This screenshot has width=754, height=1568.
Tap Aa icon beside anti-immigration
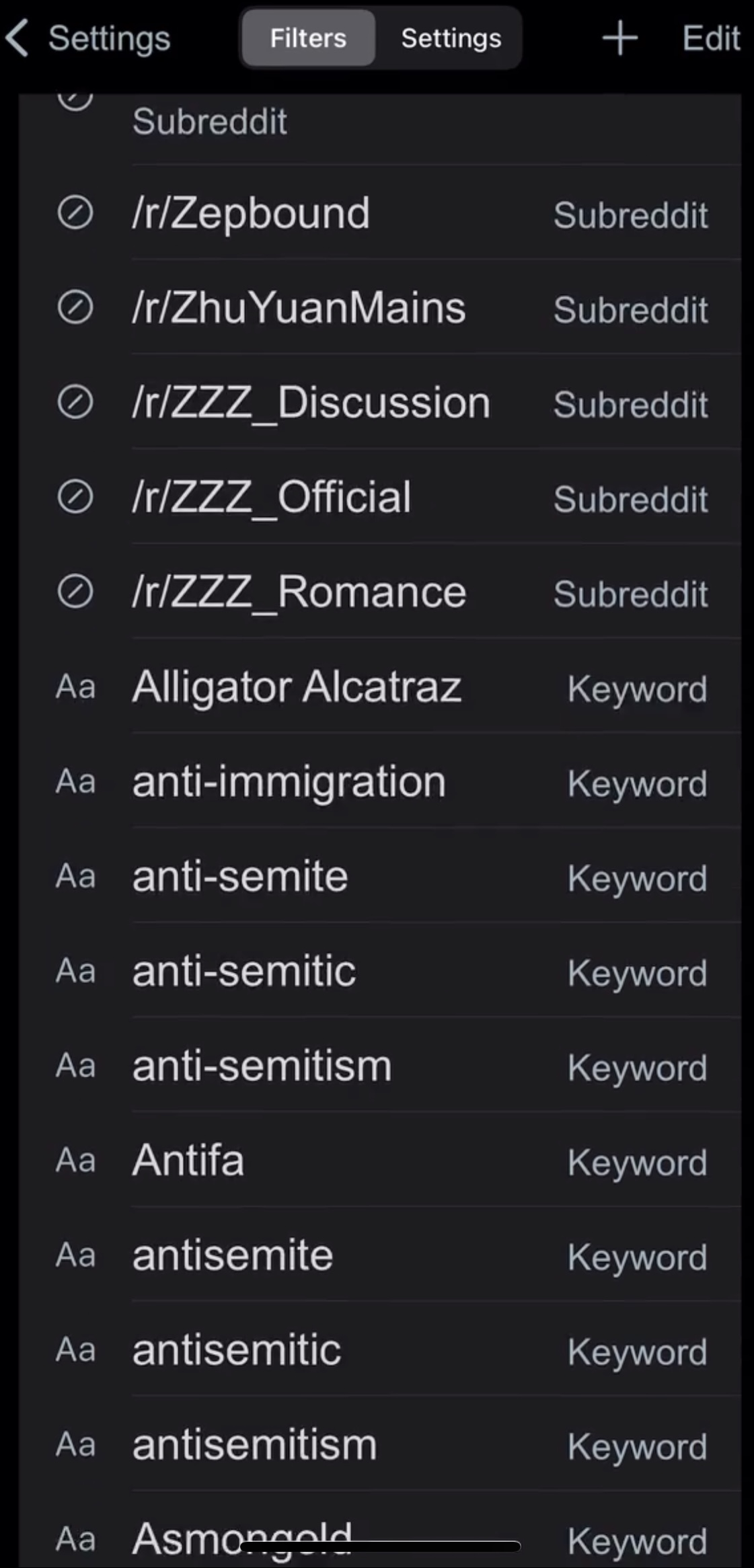coord(75,782)
